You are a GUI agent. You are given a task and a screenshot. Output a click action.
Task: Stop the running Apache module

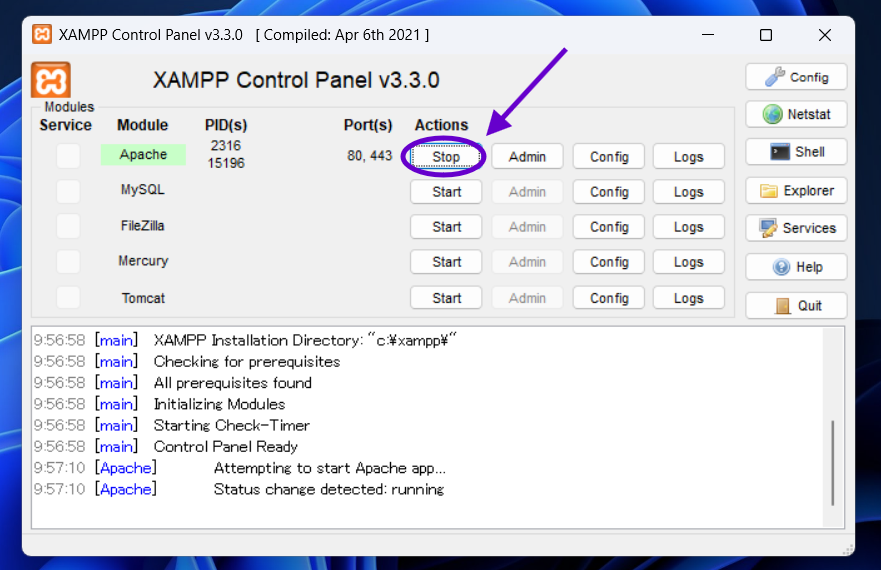click(446, 157)
